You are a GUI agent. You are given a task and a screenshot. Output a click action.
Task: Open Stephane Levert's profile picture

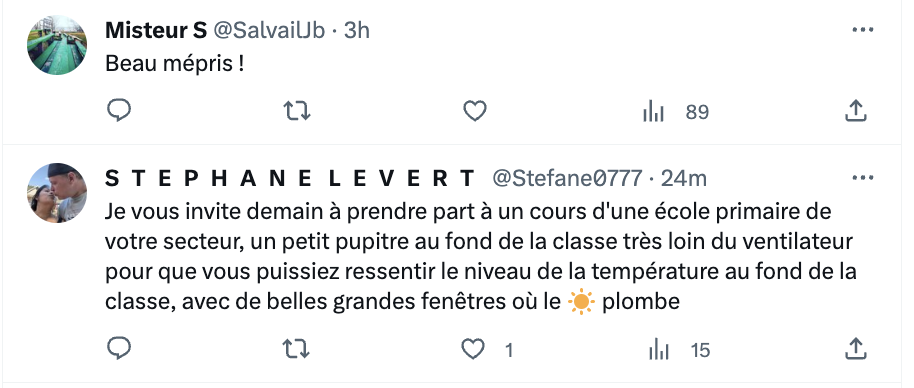click(57, 193)
